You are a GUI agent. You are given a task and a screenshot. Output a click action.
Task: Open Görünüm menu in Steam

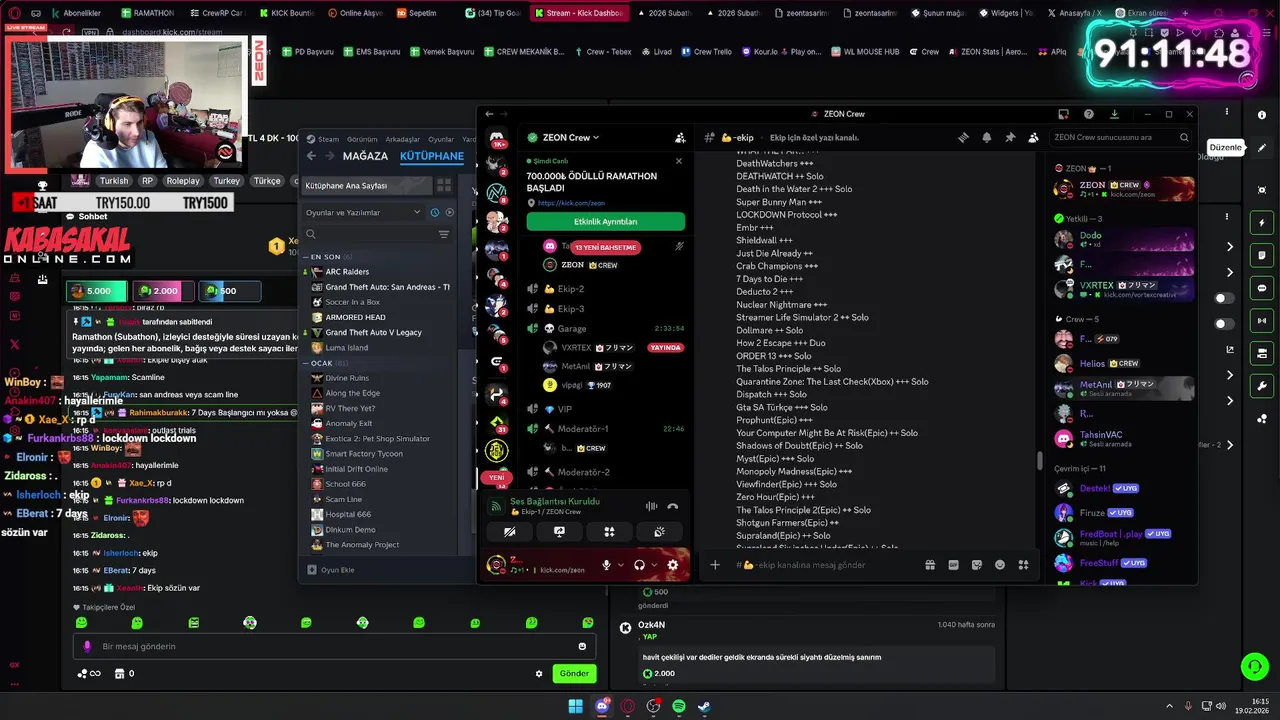coord(362,139)
